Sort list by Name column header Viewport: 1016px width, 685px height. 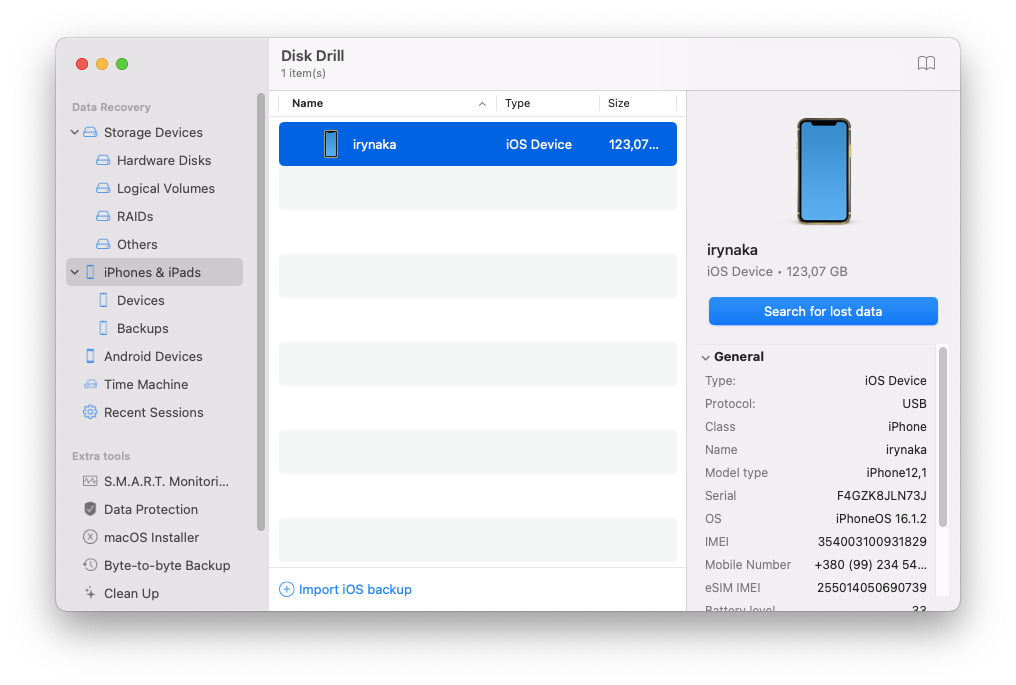[387, 103]
